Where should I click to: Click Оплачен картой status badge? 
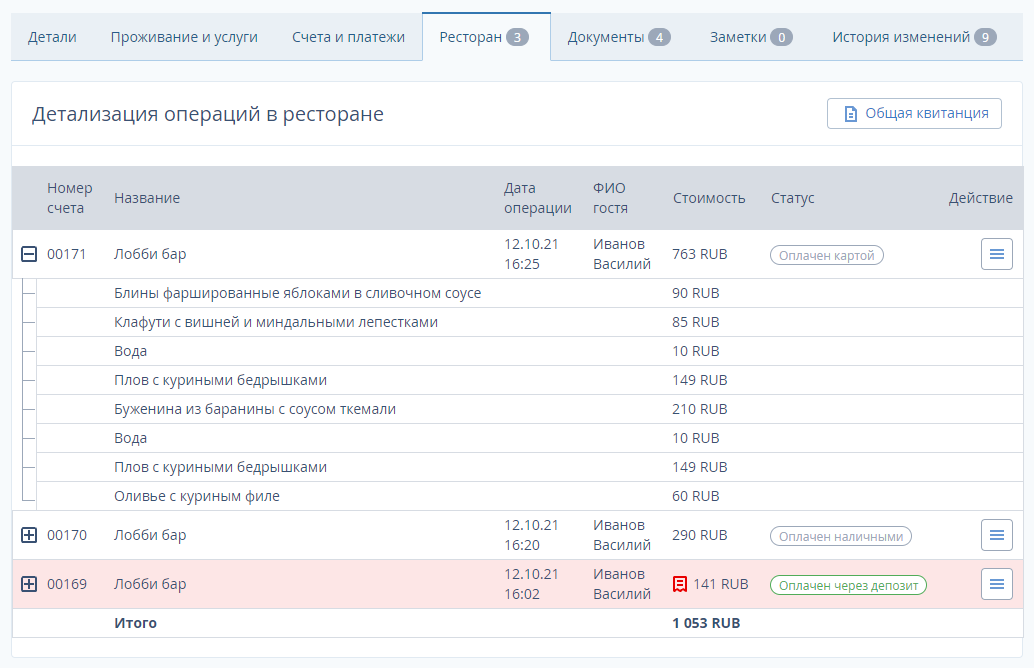[x=827, y=255]
